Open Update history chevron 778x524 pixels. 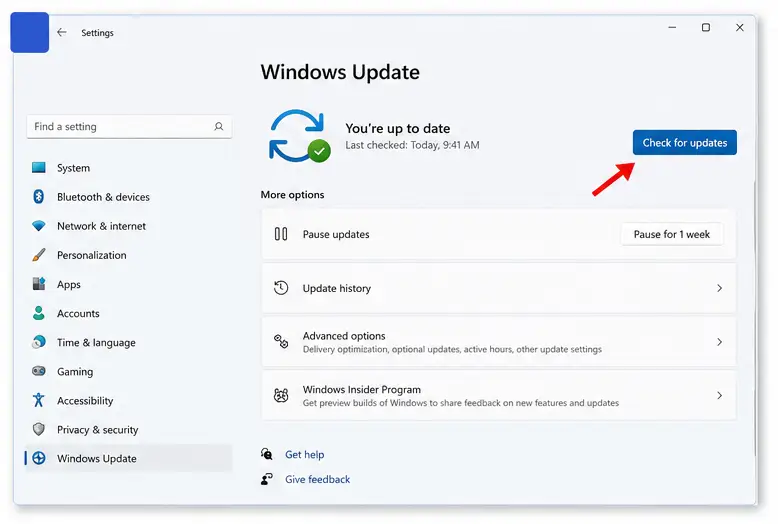[719, 288]
